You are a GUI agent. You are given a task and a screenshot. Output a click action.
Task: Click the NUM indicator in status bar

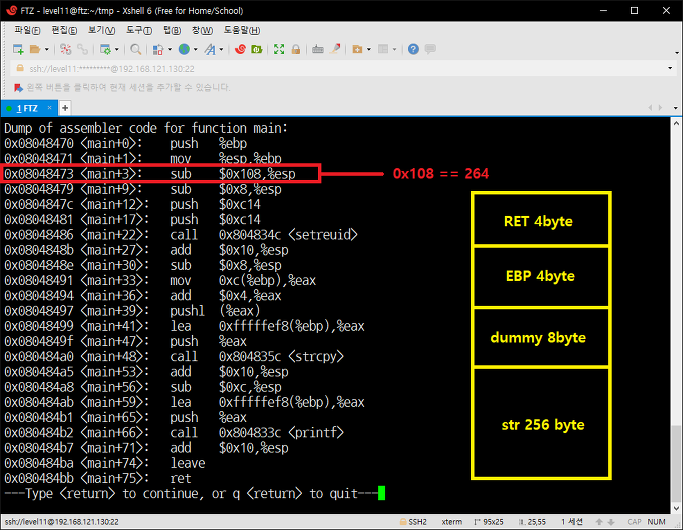click(x=656, y=522)
